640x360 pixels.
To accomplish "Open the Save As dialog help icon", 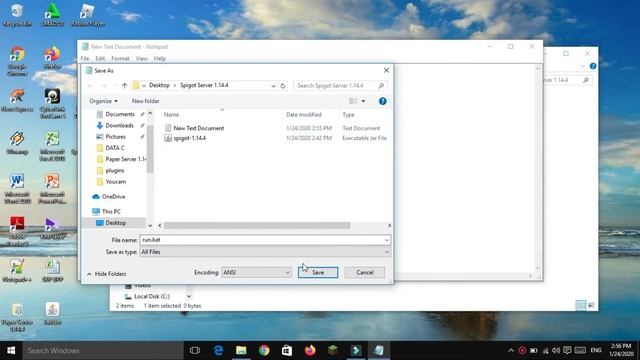I will coord(382,101).
